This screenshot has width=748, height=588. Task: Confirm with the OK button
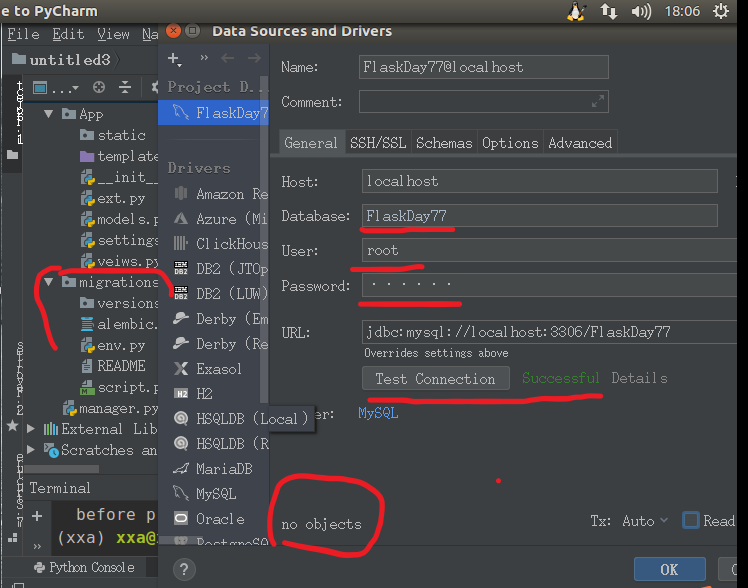(669, 569)
